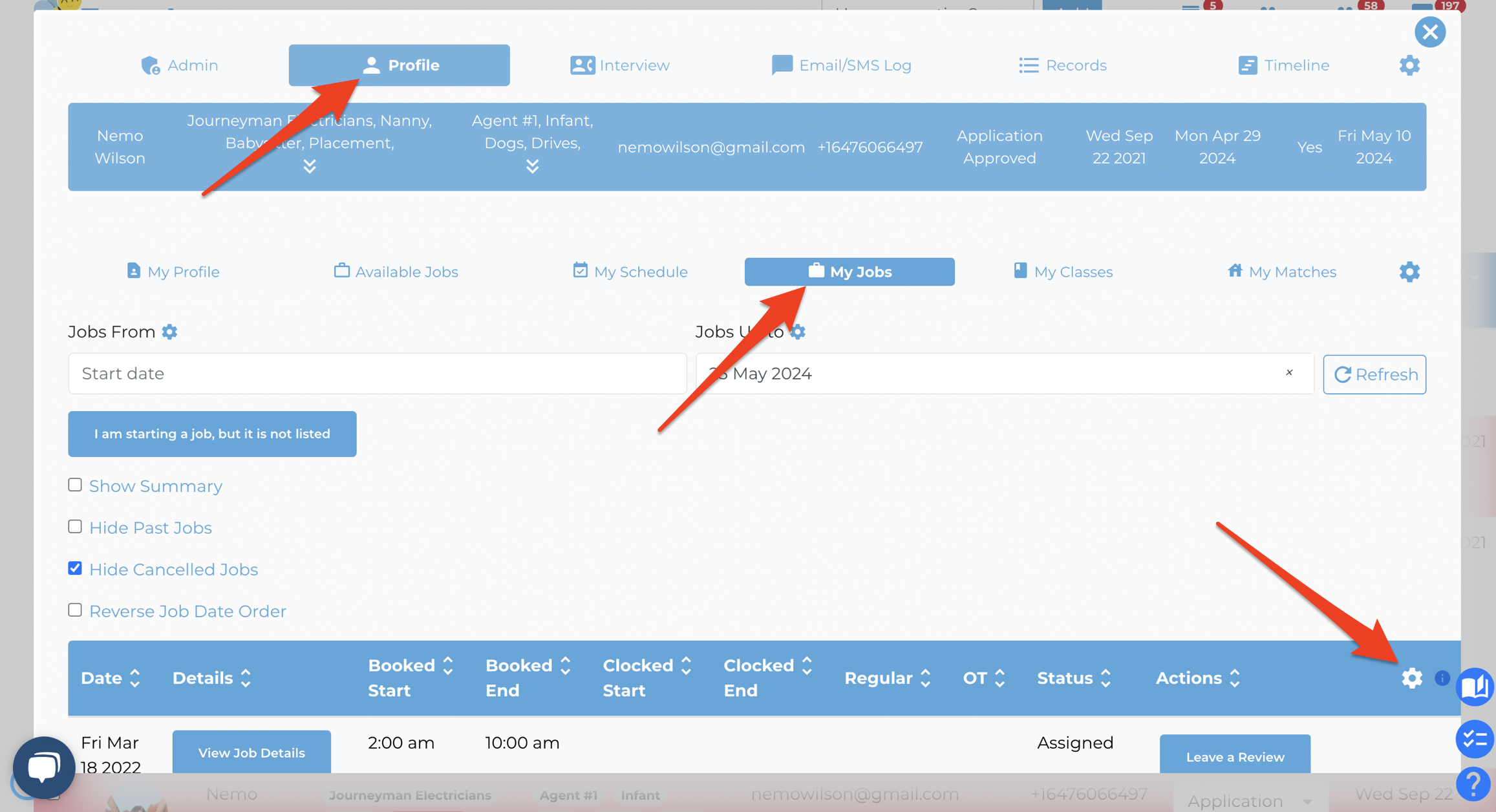The image size is (1496, 812).
Task: Open the chat bubble widget
Action: tap(43, 767)
